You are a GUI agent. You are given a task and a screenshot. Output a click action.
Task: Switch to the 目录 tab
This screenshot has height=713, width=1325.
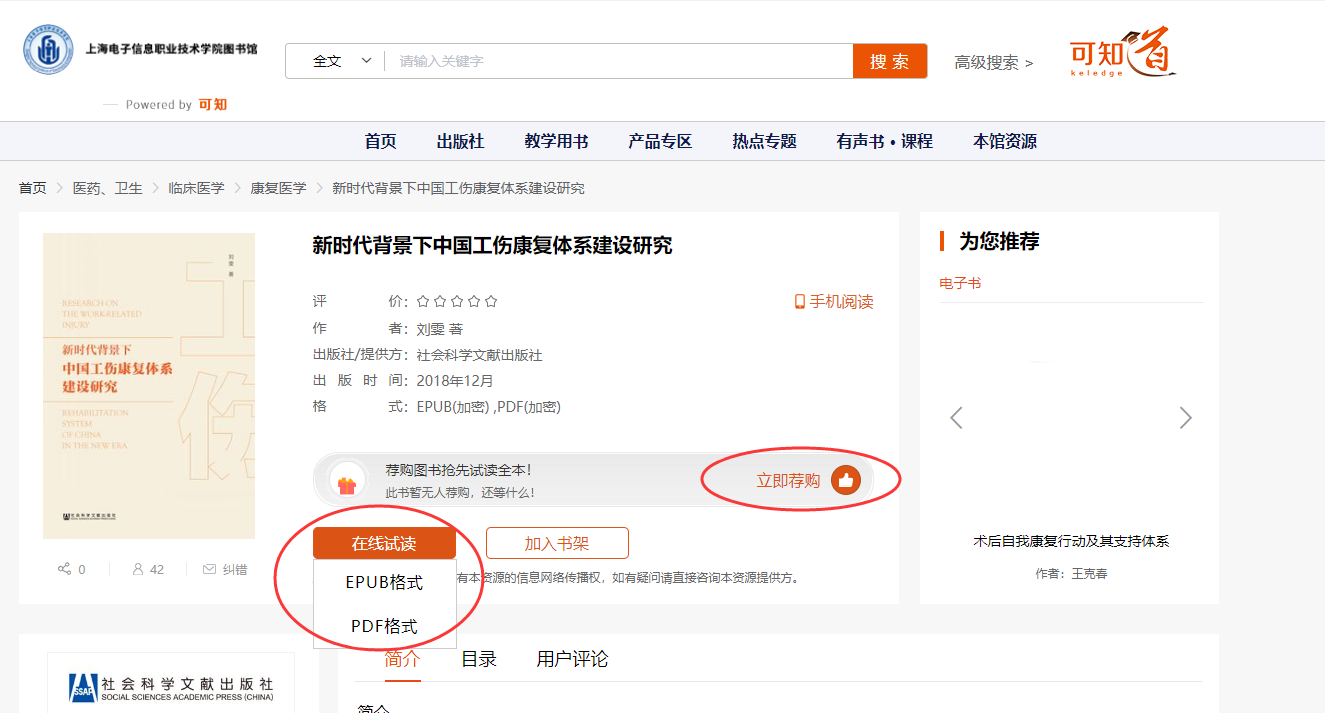(x=478, y=659)
